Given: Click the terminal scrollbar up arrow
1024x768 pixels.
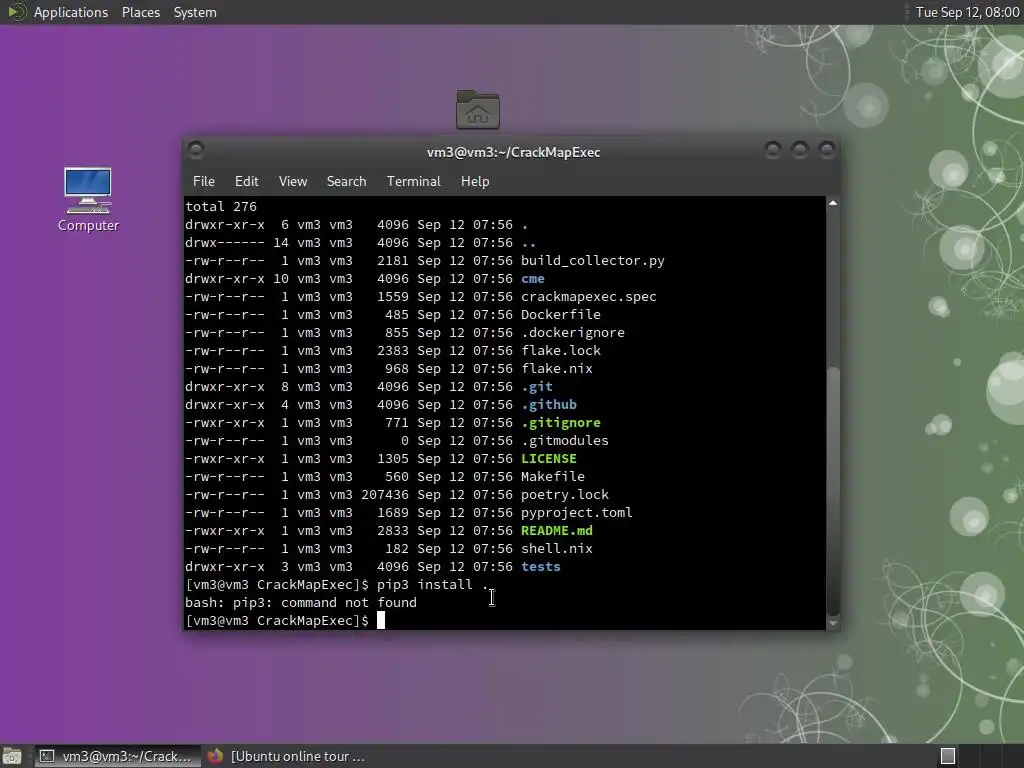Looking at the screenshot, I should point(833,203).
